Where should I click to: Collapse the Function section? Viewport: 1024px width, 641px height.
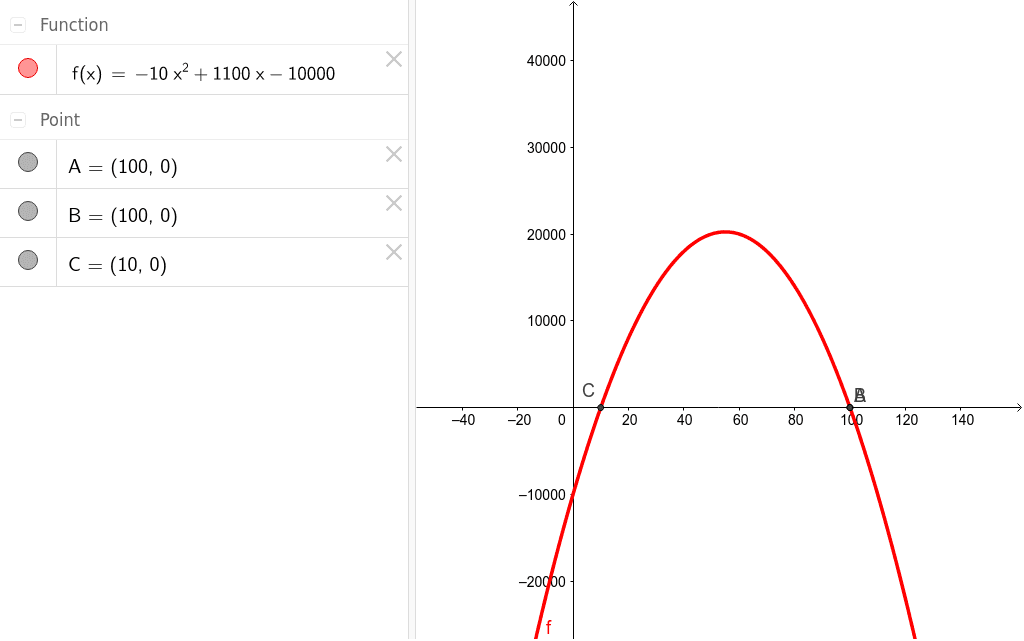(16, 24)
